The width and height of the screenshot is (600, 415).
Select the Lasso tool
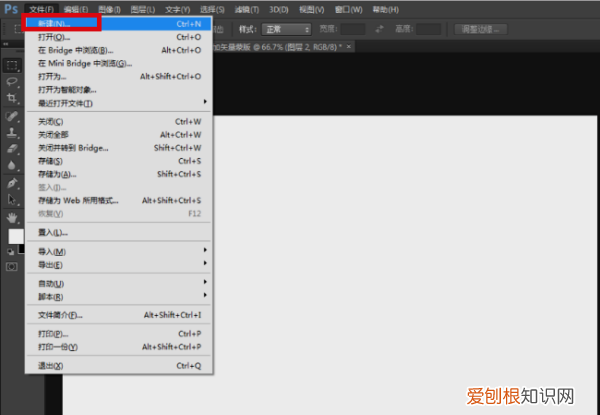[x=13, y=81]
